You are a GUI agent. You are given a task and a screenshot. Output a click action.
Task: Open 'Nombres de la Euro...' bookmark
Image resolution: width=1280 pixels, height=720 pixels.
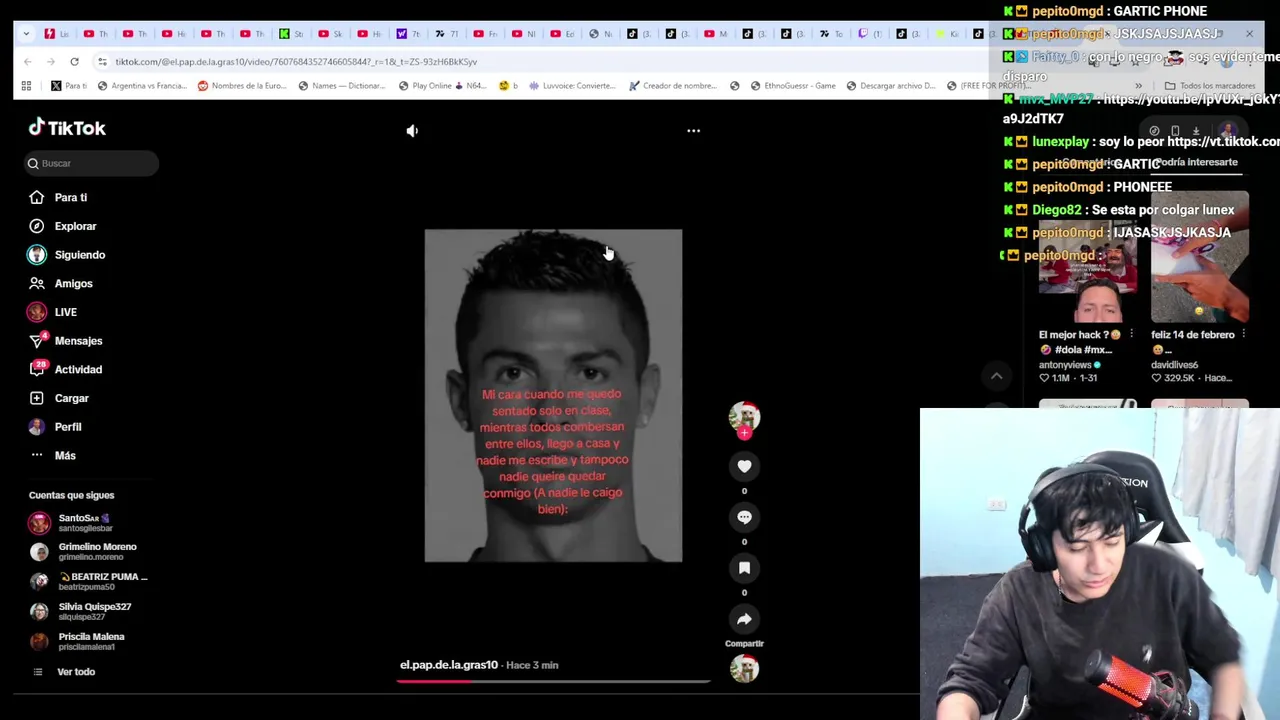point(242,86)
